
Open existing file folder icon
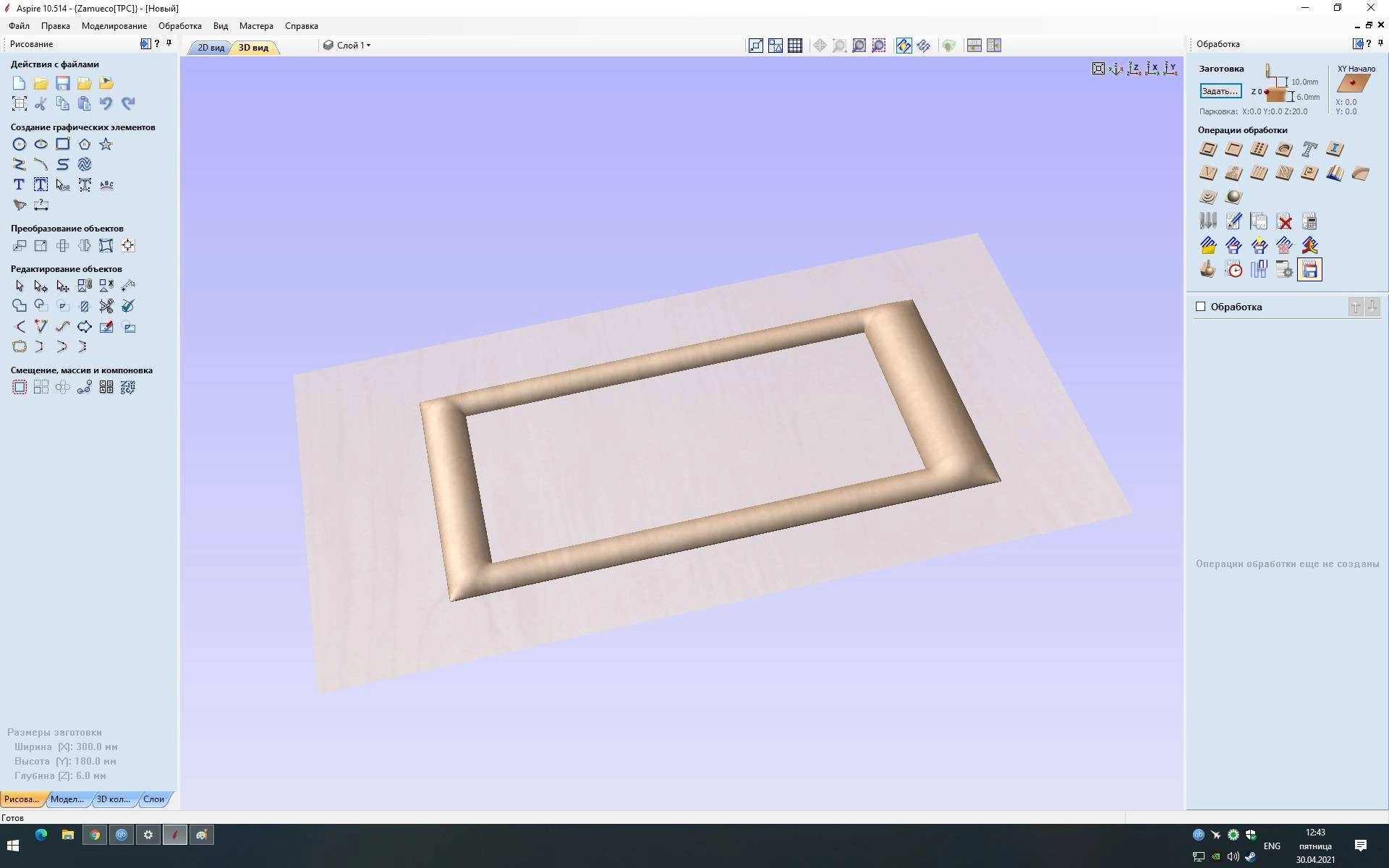pos(41,83)
